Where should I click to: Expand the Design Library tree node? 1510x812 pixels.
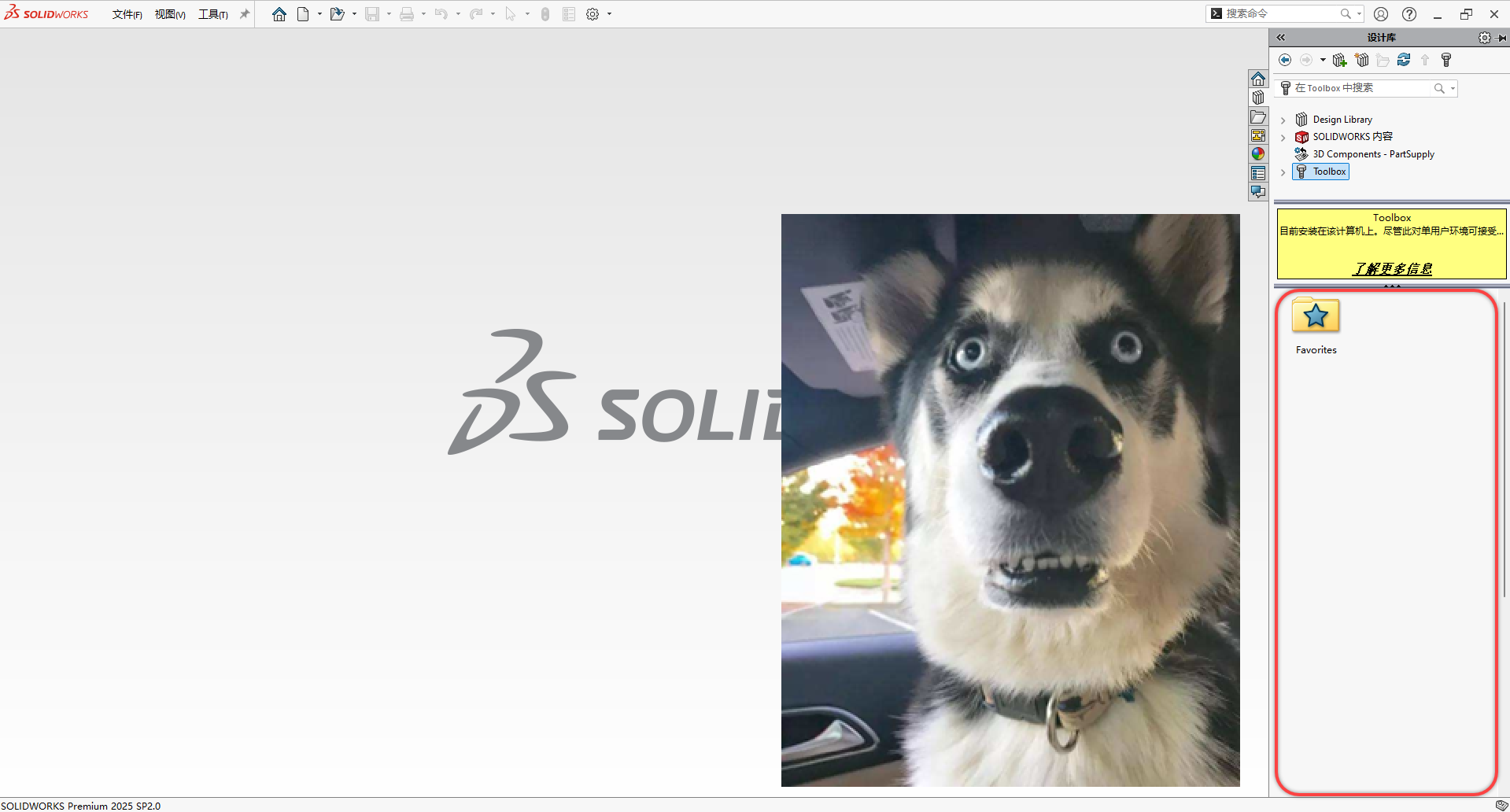coord(1283,120)
